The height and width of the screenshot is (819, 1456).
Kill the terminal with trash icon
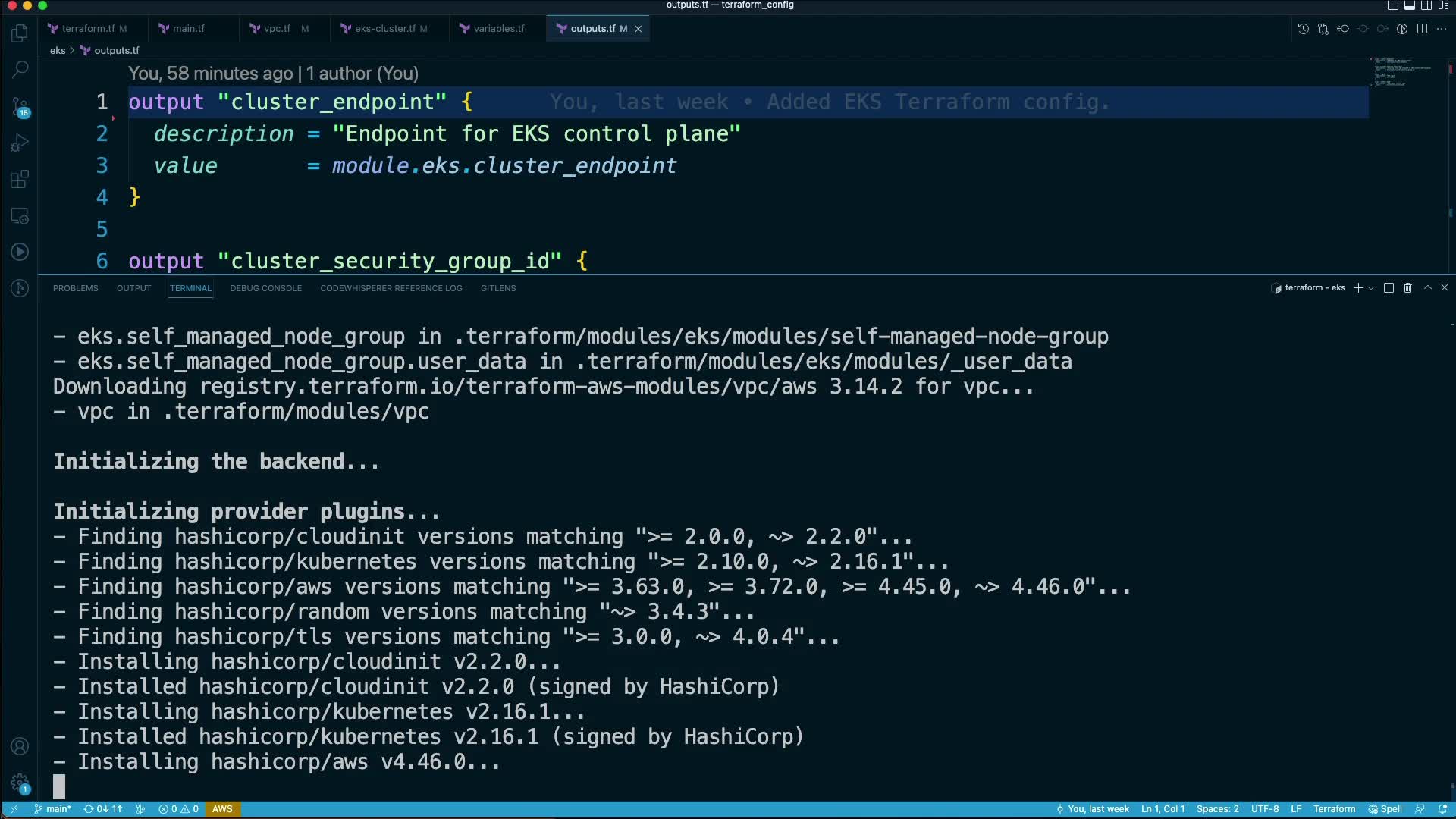click(1407, 288)
